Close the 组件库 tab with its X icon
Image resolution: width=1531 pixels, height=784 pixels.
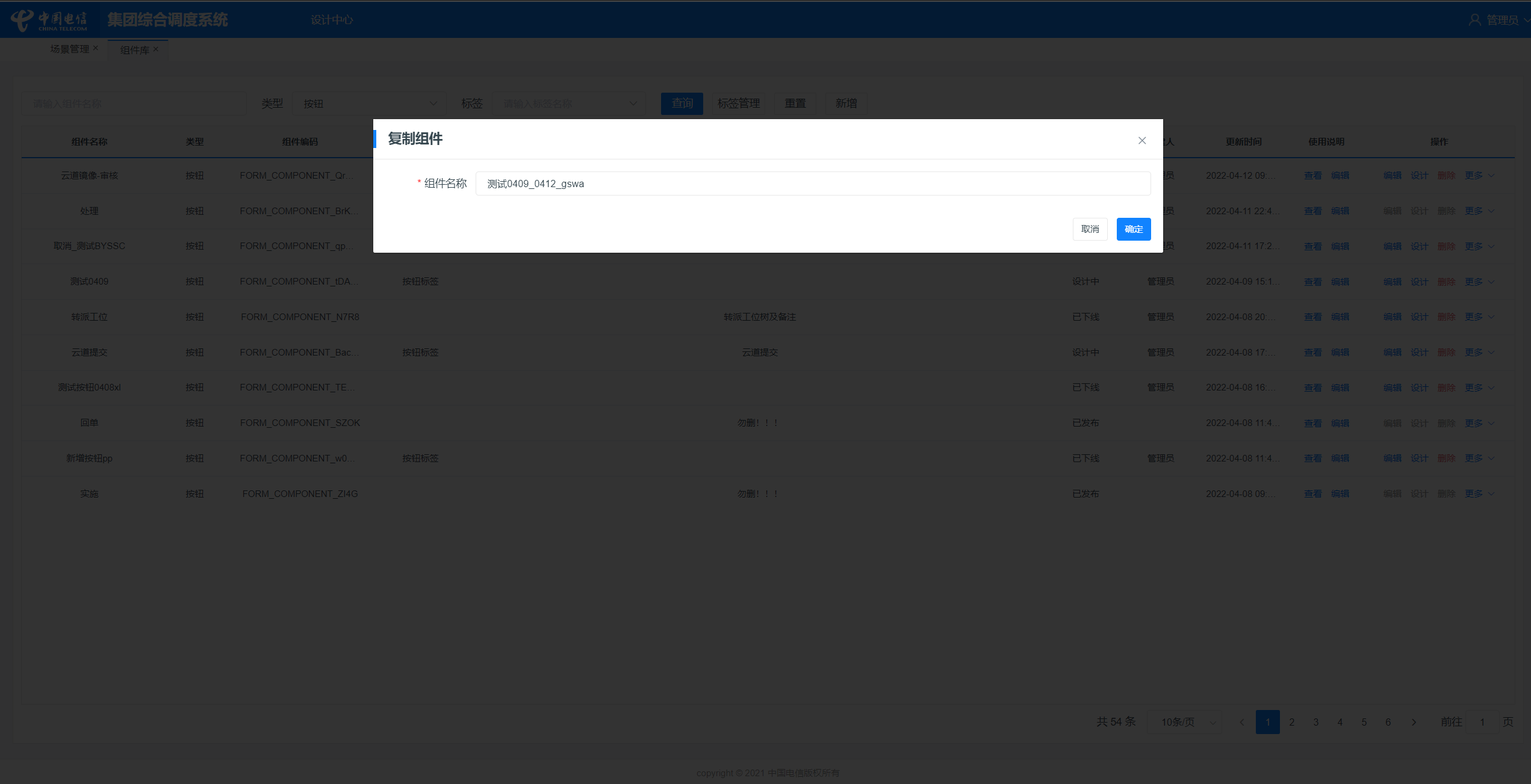(156, 49)
